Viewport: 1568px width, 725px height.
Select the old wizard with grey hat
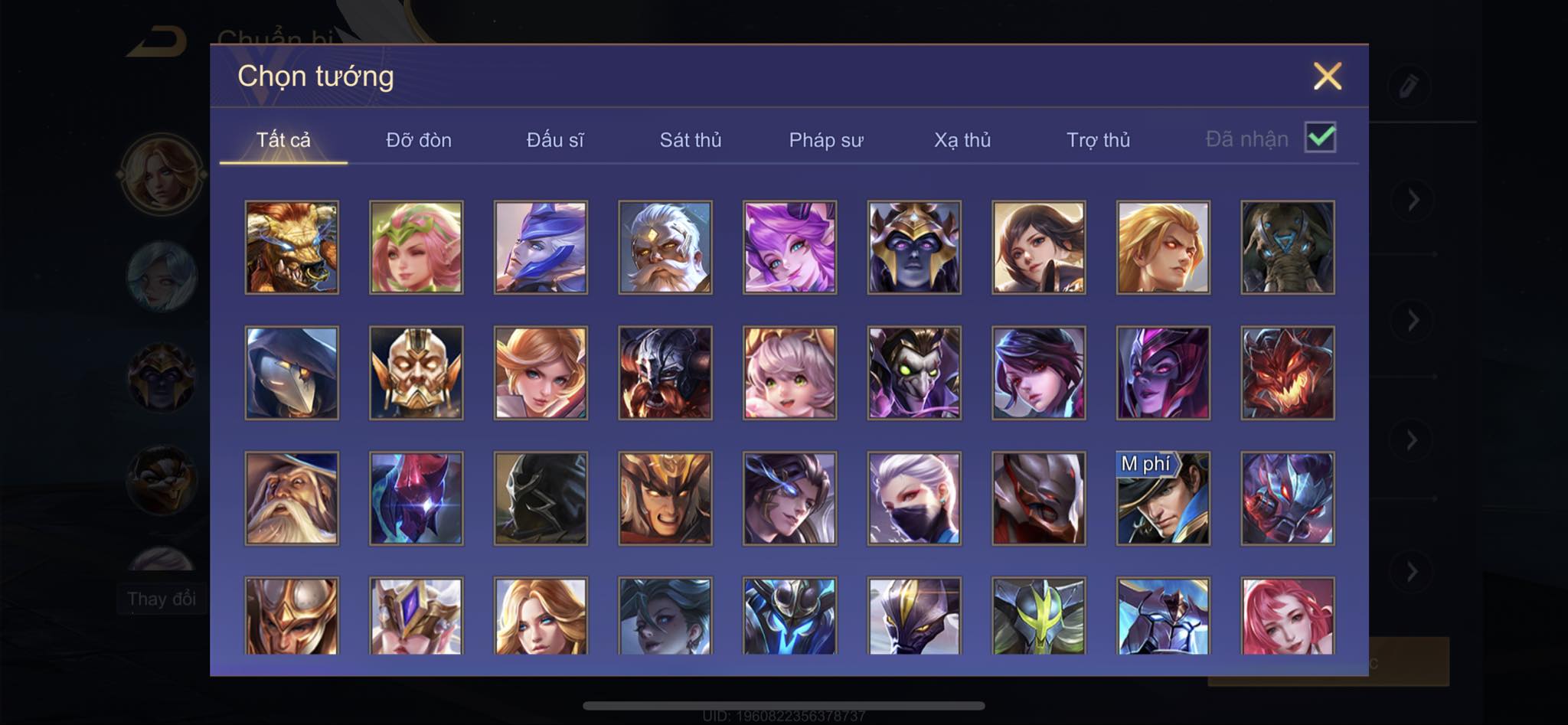pyautogui.click(x=292, y=498)
